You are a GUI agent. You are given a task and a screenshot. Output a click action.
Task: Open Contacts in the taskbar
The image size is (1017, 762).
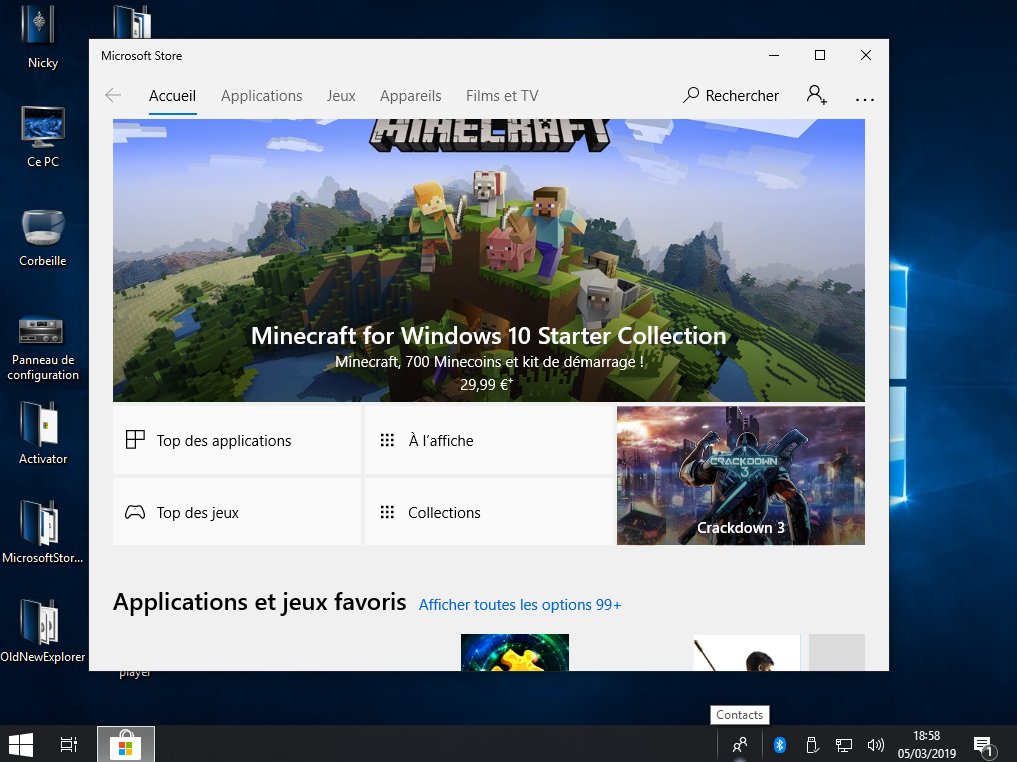(740, 744)
